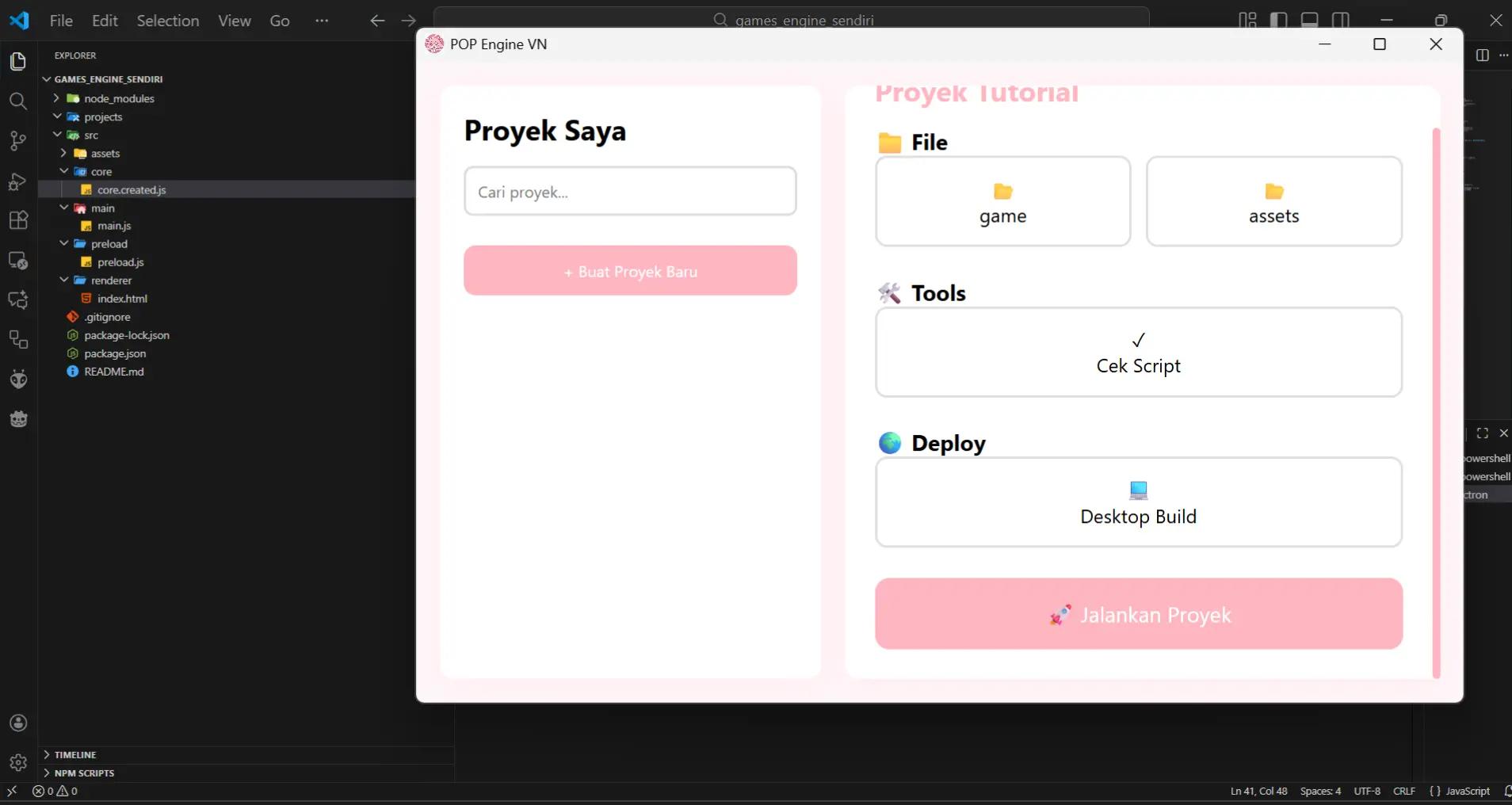This screenshot has height=805, width=1512.
Task: Open README.md file
Action: (x=114, y=372)
